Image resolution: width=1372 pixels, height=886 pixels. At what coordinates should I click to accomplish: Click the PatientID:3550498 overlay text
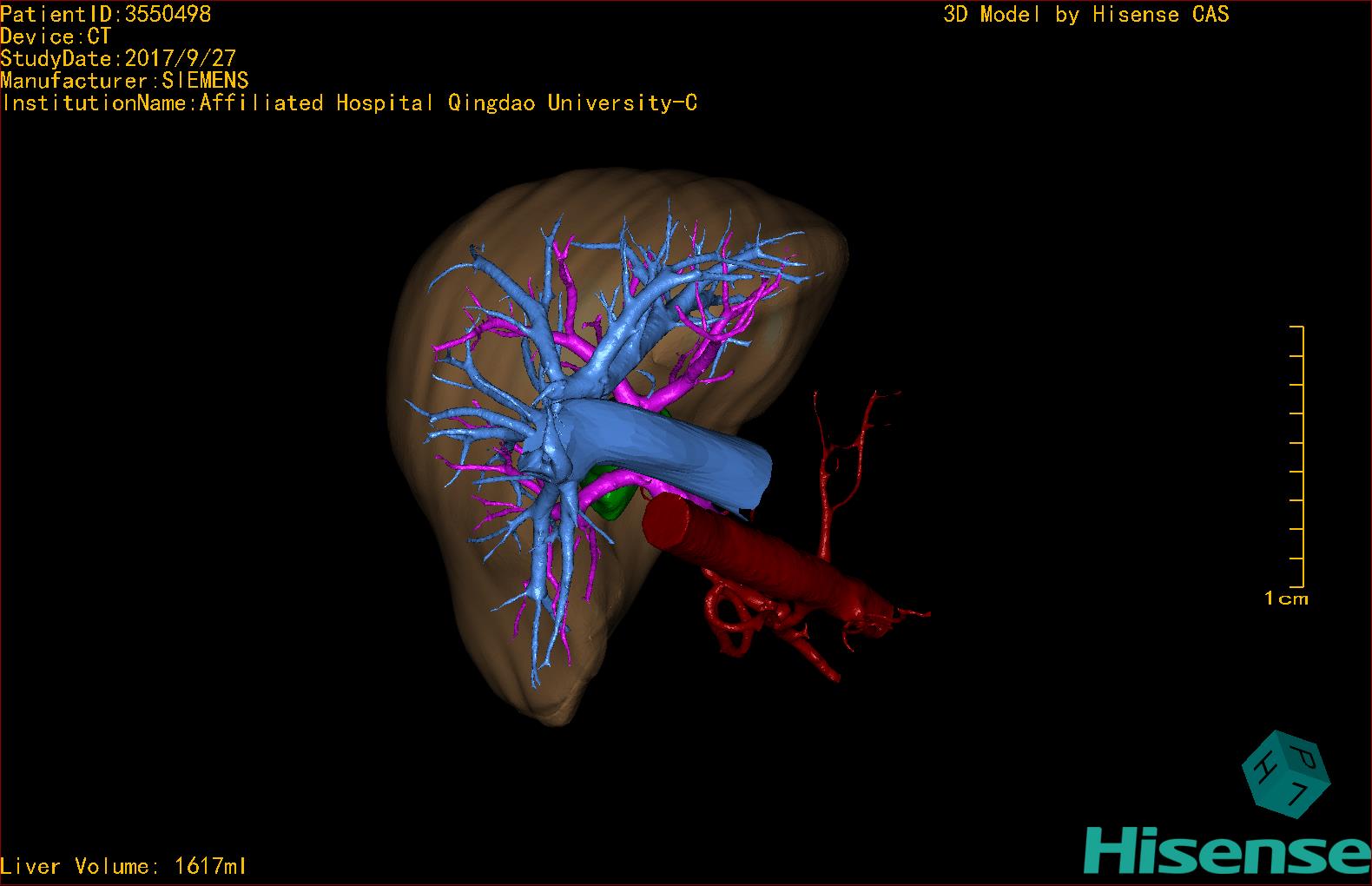(105, 14)
